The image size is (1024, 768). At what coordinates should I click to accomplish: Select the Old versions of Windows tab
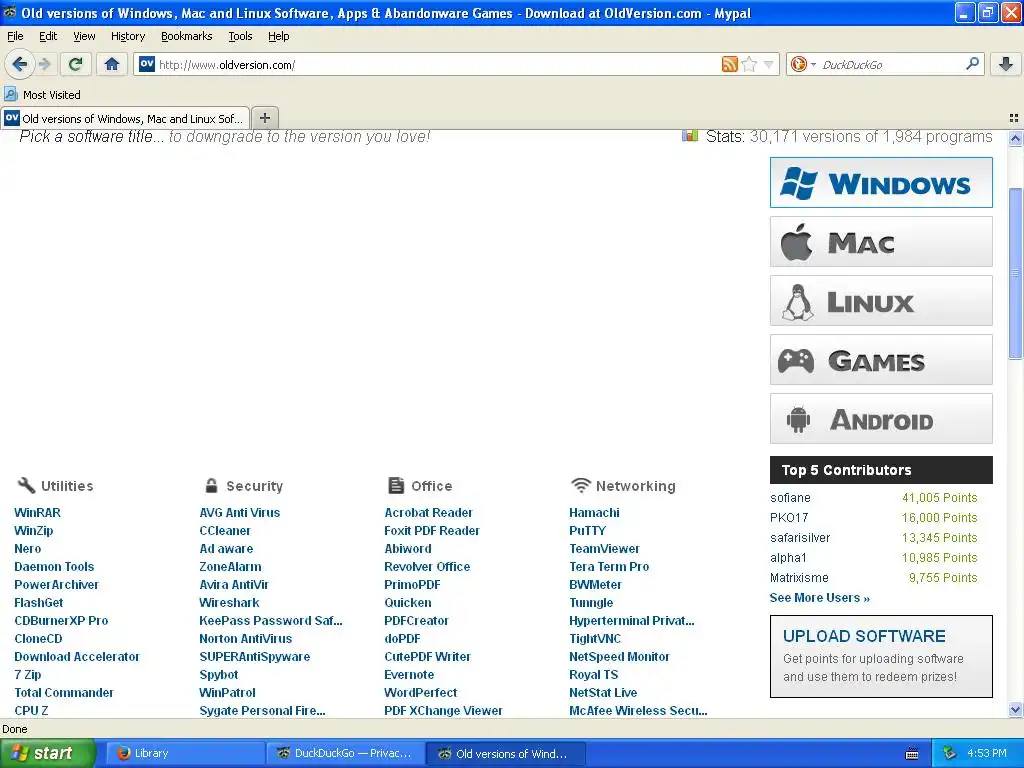point(125,118)
